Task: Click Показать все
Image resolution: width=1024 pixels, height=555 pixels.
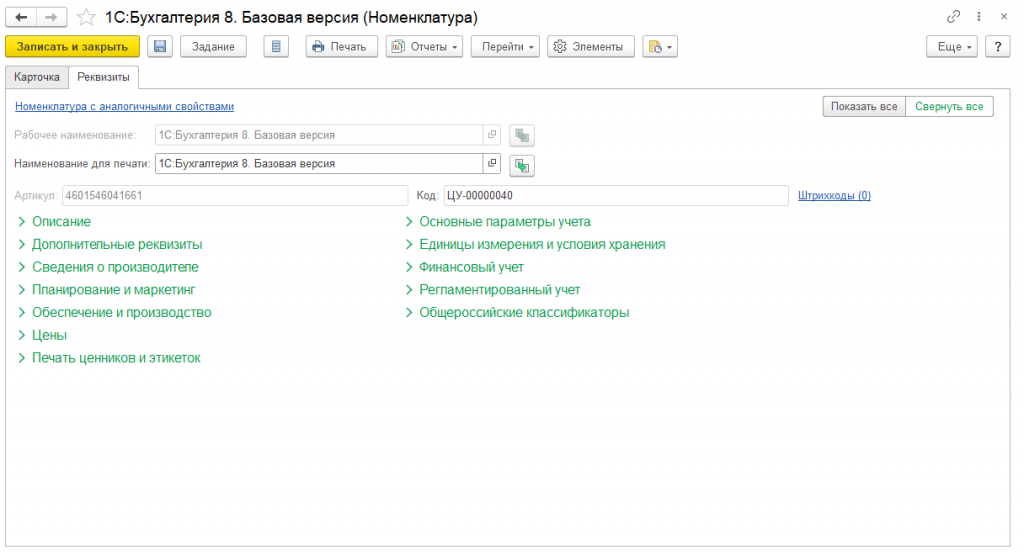Action: coord(864,106)
